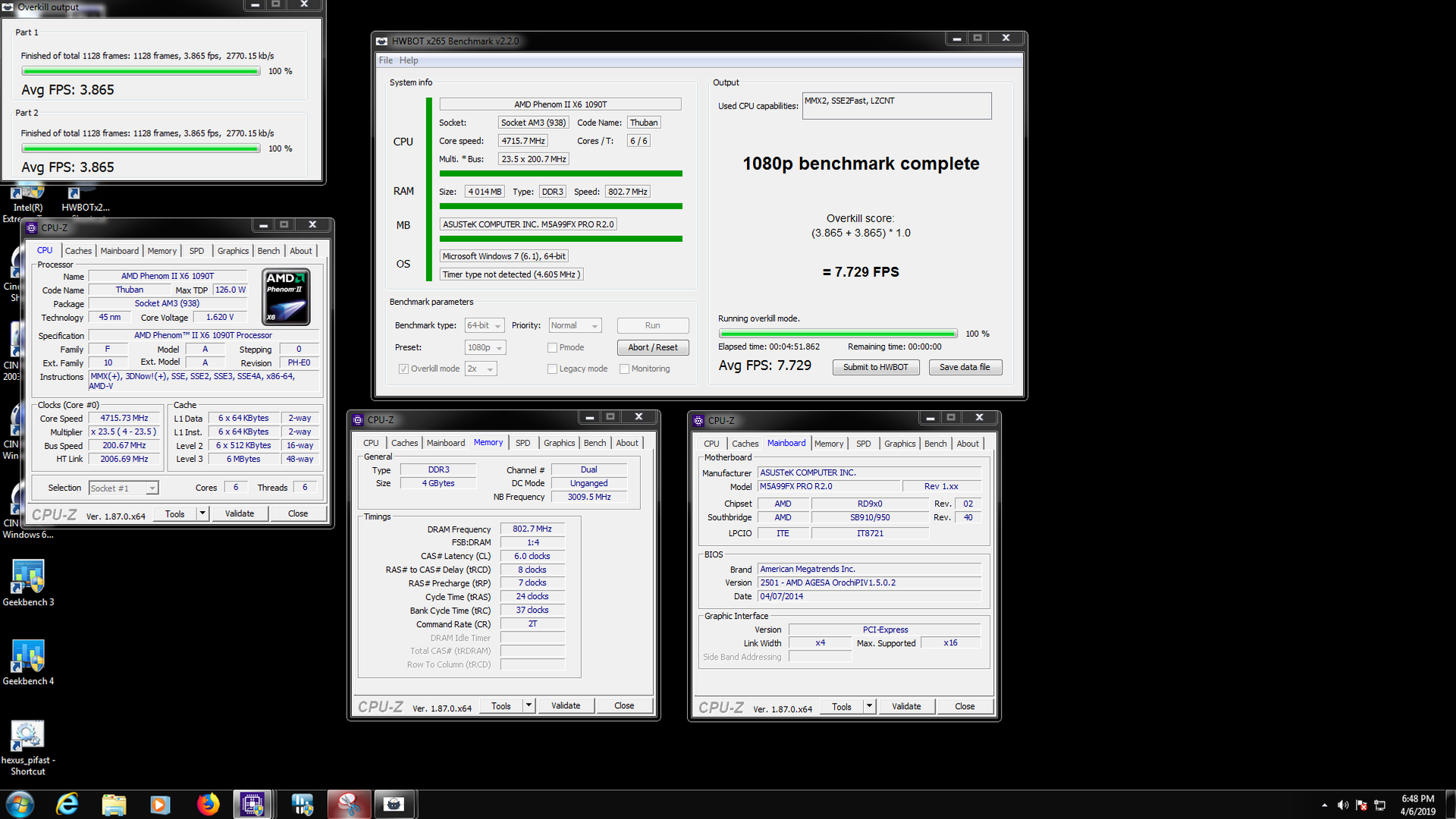The height and width of the screenshot is (819, 1456).
Task: Show hidden tray icons arrow
Action: (1324, 805)
